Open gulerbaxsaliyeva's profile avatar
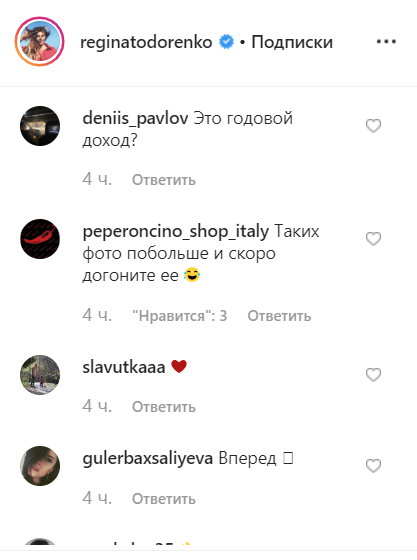The image size is (417, 560). pos(40,466)
